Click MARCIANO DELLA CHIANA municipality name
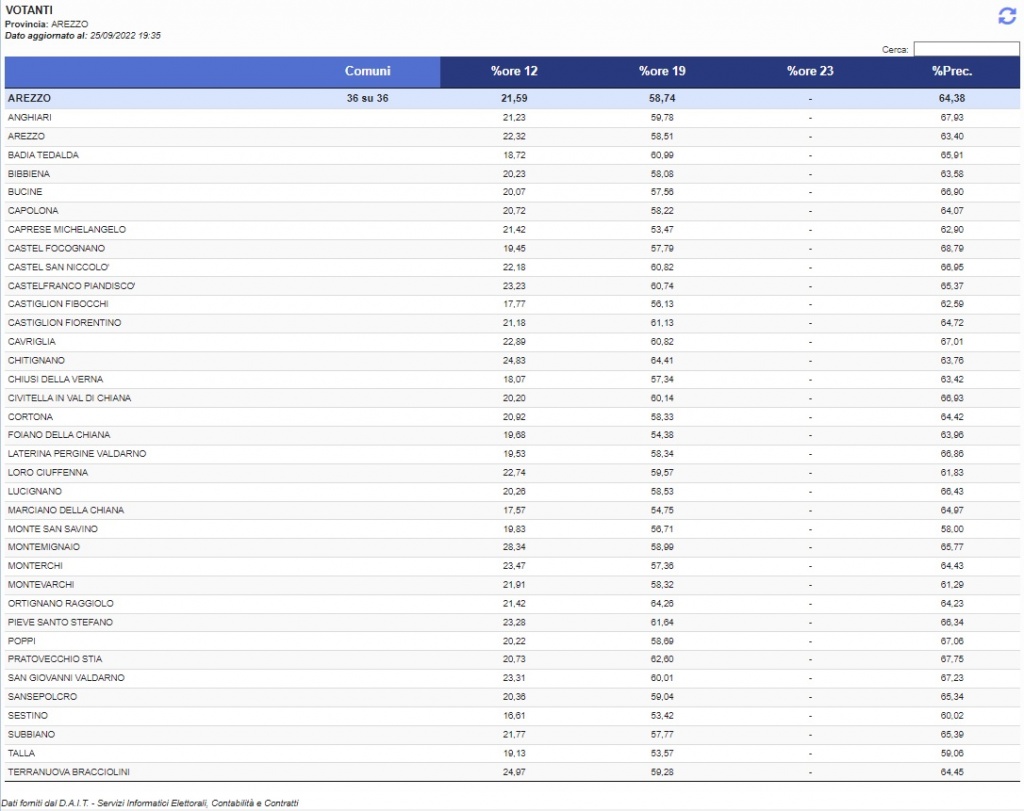This screenshot has width=1024, height=811. (65, 511)
